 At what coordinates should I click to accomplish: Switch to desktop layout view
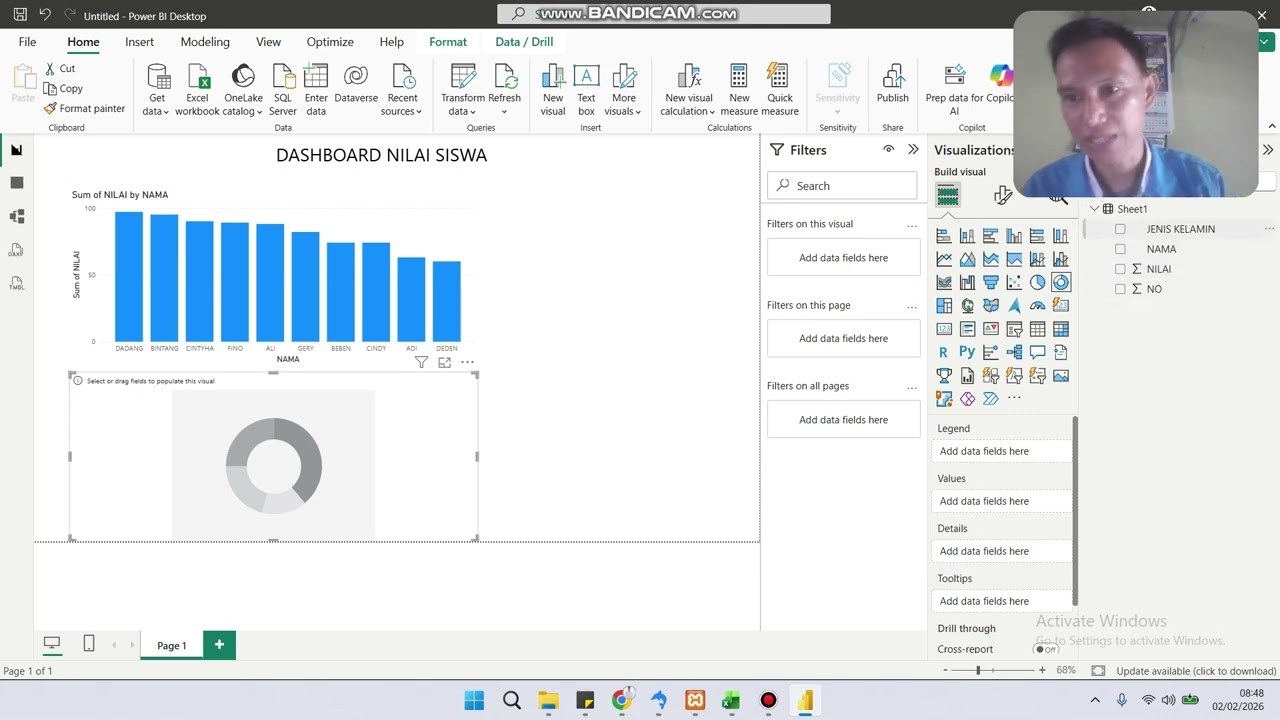tap(52, 644)
